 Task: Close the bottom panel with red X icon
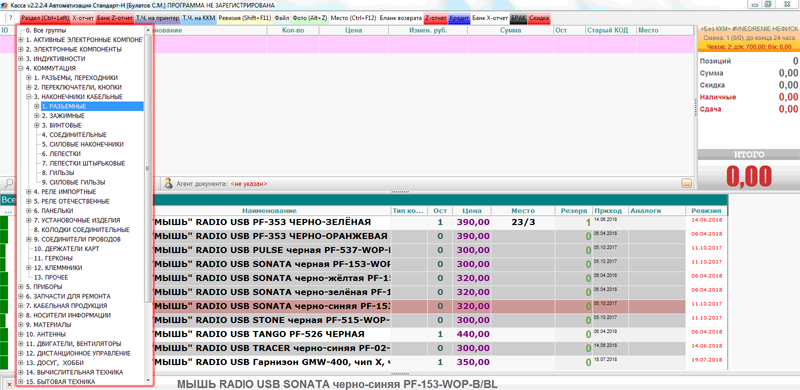pos(9,384)
